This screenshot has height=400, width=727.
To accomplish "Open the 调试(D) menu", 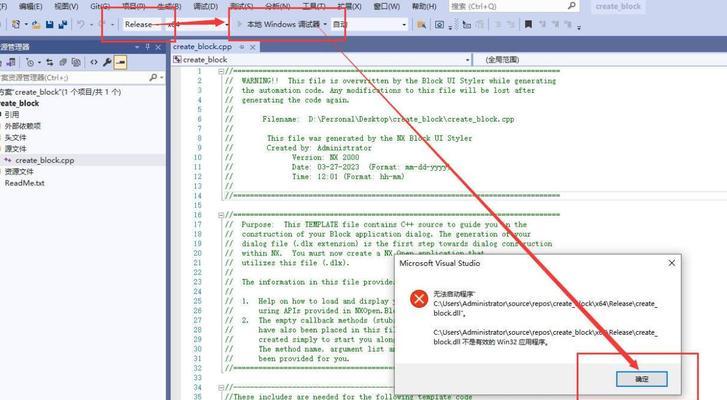I will 205,6.
